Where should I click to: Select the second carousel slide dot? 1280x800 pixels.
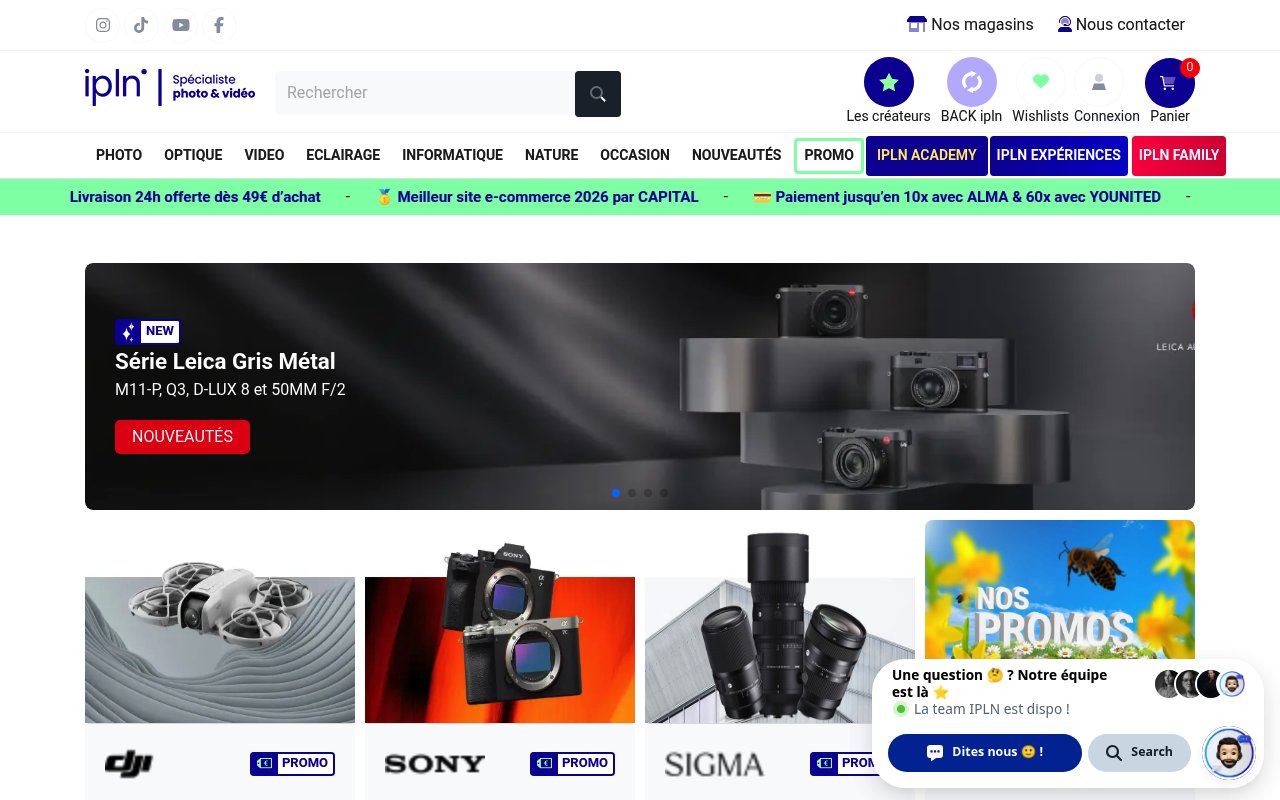tap(632, 493)
